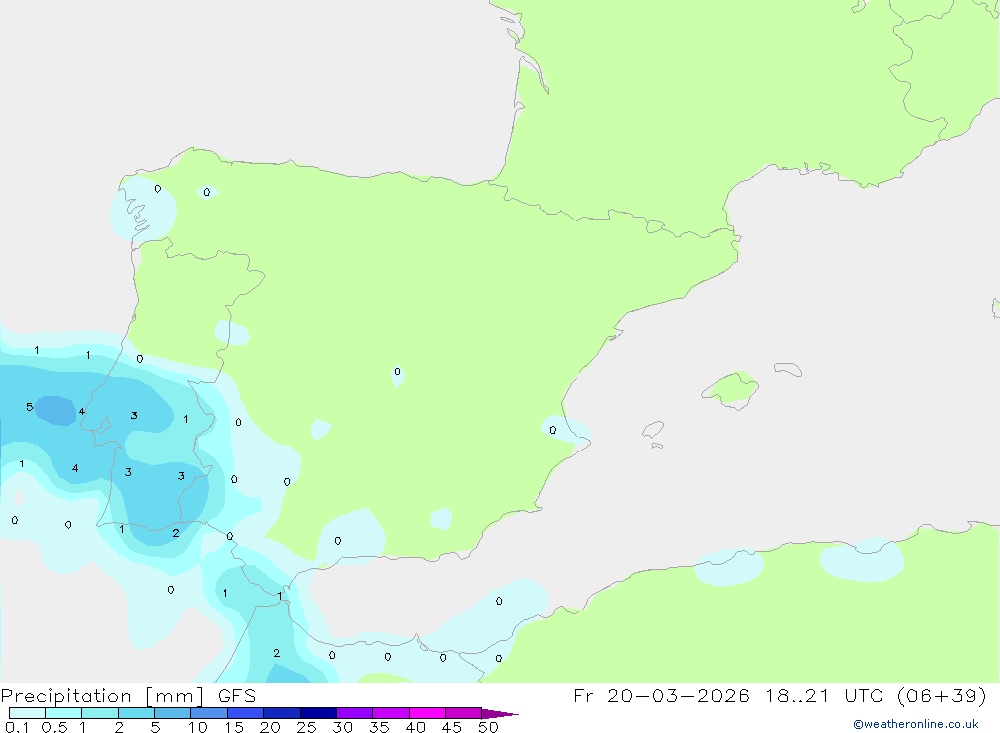This screenshot has width=1000, height=733.
Task: Click the 'Fr 20-03-2026' forecast date text
Action: 661,695
